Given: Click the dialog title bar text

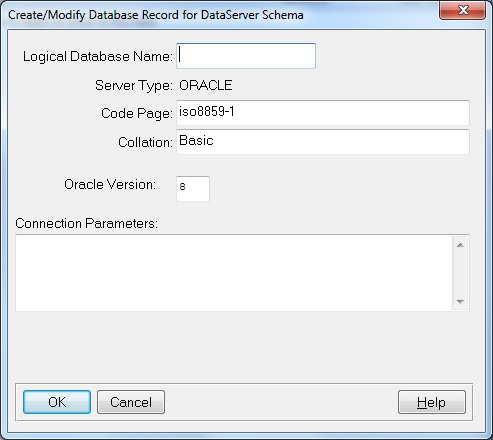Looking at the screenshot, I should 156,15.
